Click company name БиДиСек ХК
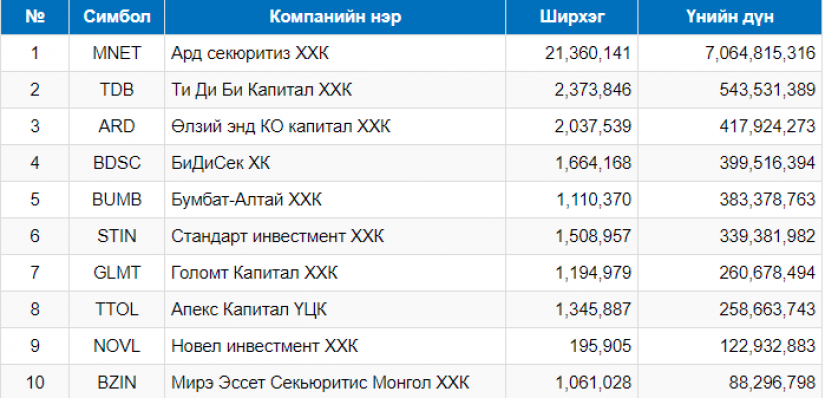 click(x=220, y=163)
